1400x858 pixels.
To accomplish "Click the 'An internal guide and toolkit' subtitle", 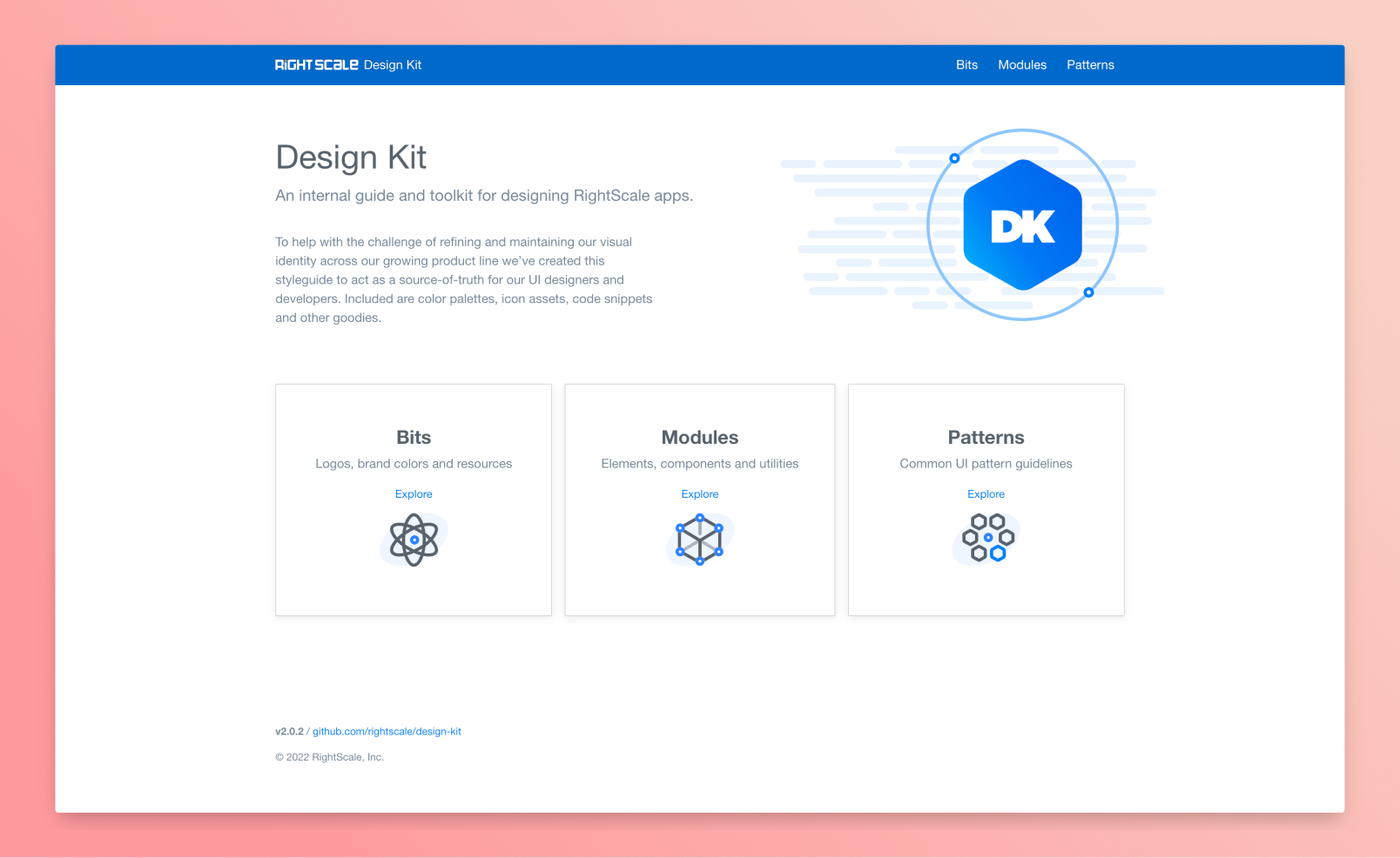I will 484,196.
